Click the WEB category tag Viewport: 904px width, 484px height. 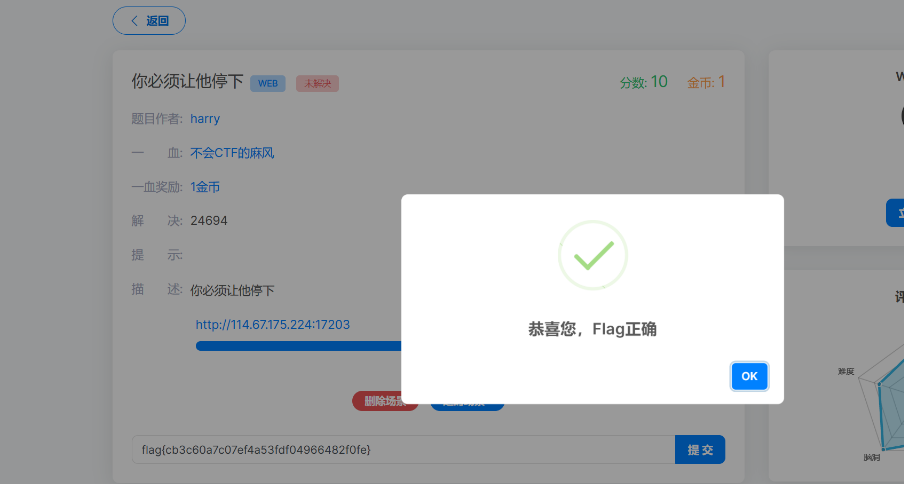coord(268,84)
